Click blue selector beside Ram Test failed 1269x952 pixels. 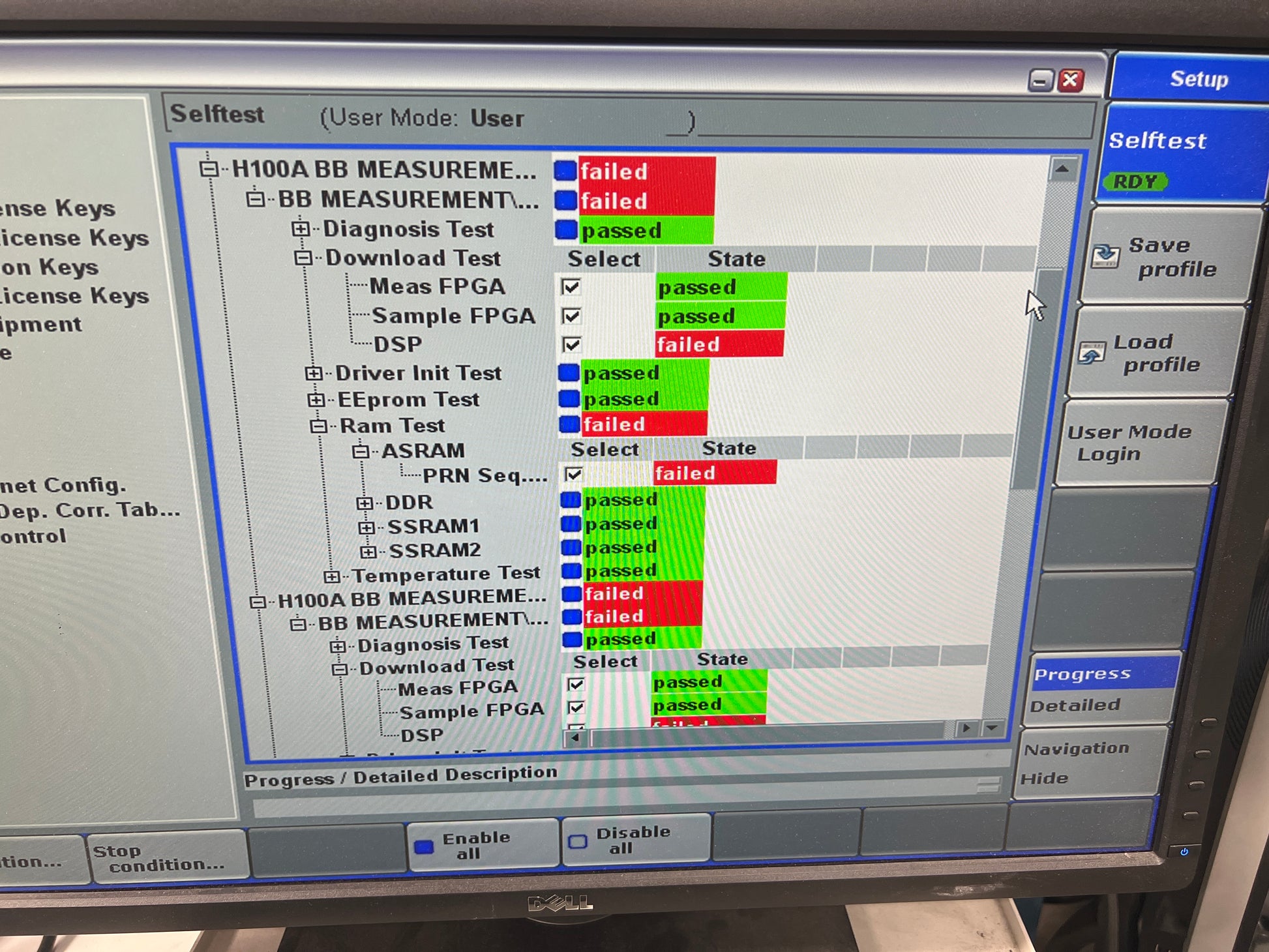[570, 424]
